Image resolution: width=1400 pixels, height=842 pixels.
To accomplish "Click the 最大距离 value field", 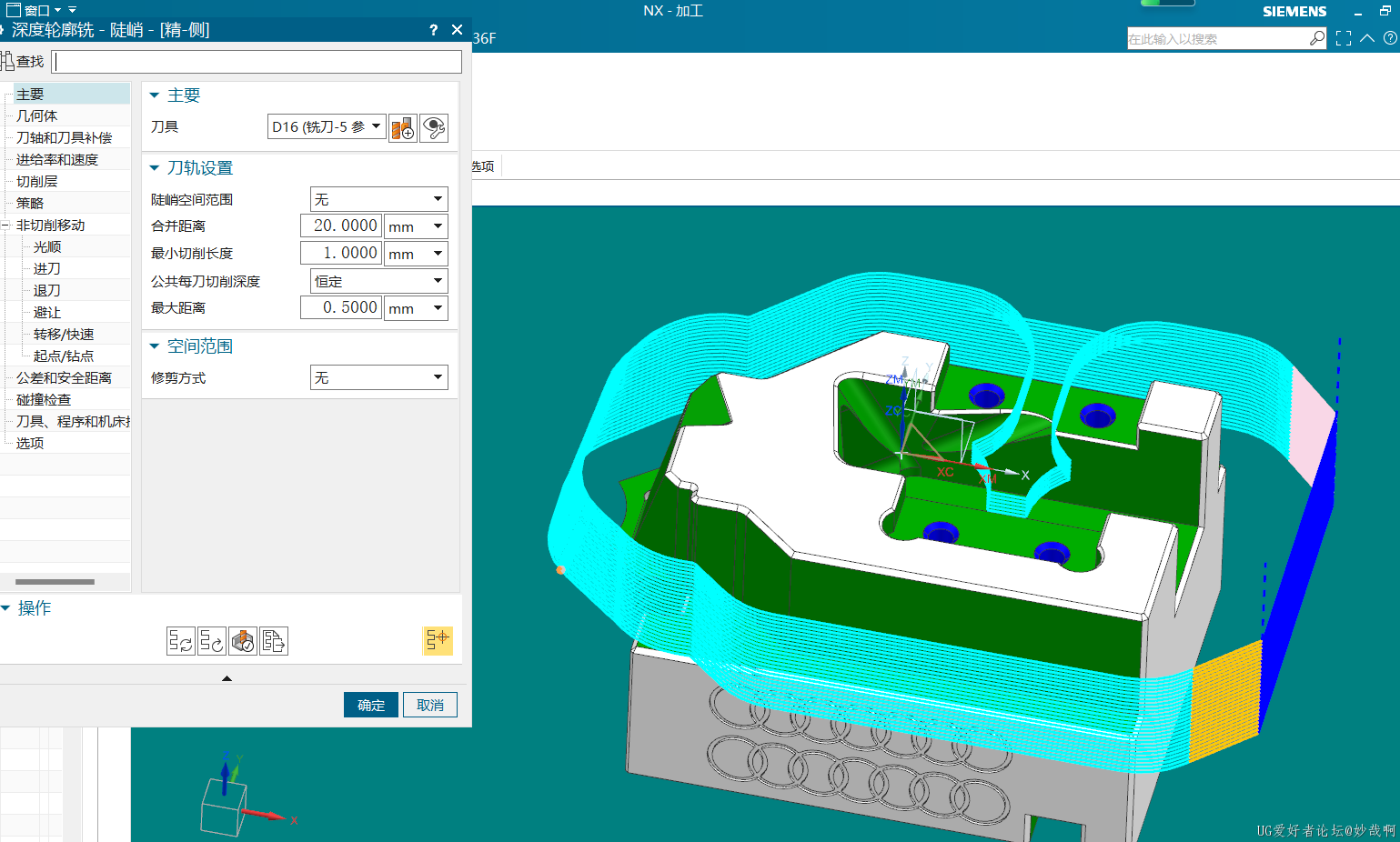I will 341,307.
